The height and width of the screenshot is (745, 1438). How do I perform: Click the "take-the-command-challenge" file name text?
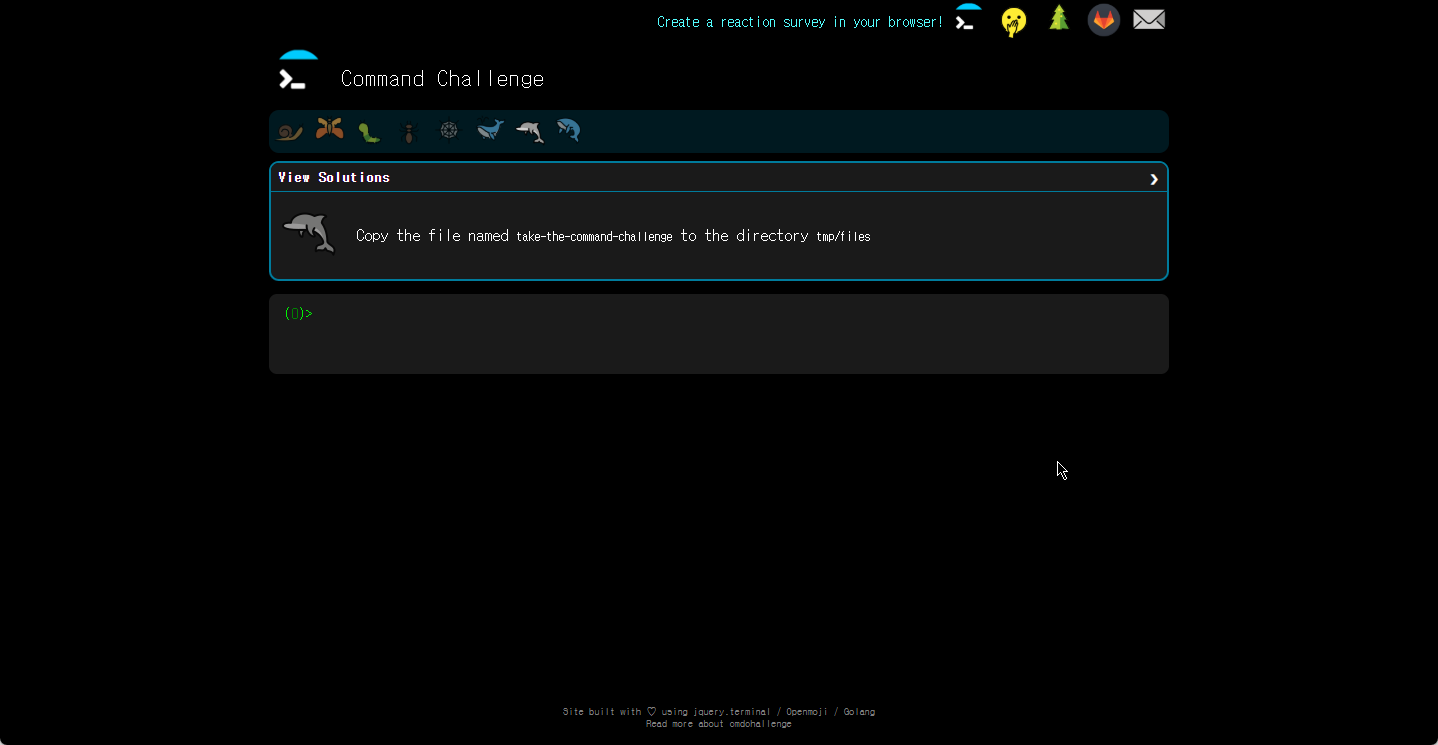[x=594, y=237]
